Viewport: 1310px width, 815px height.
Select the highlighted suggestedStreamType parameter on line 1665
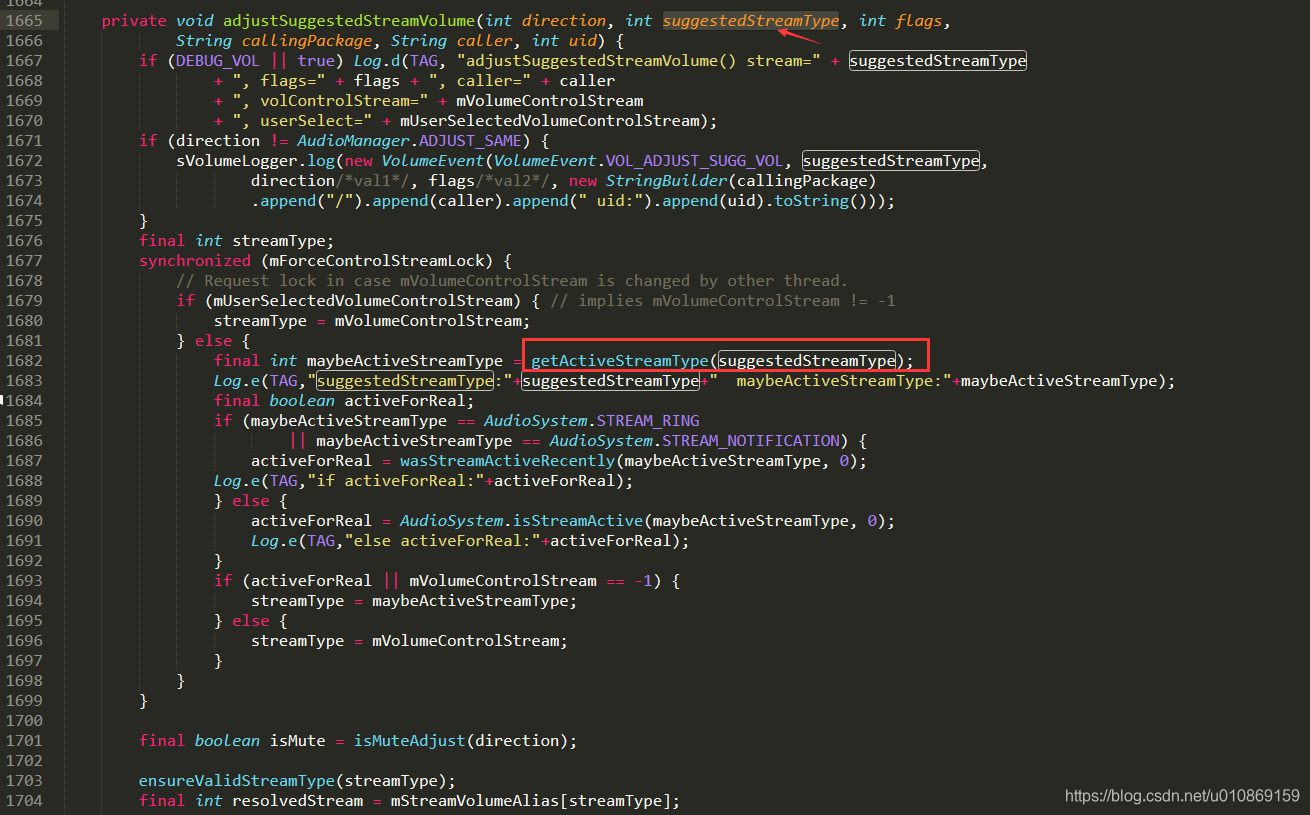[751, 21]
